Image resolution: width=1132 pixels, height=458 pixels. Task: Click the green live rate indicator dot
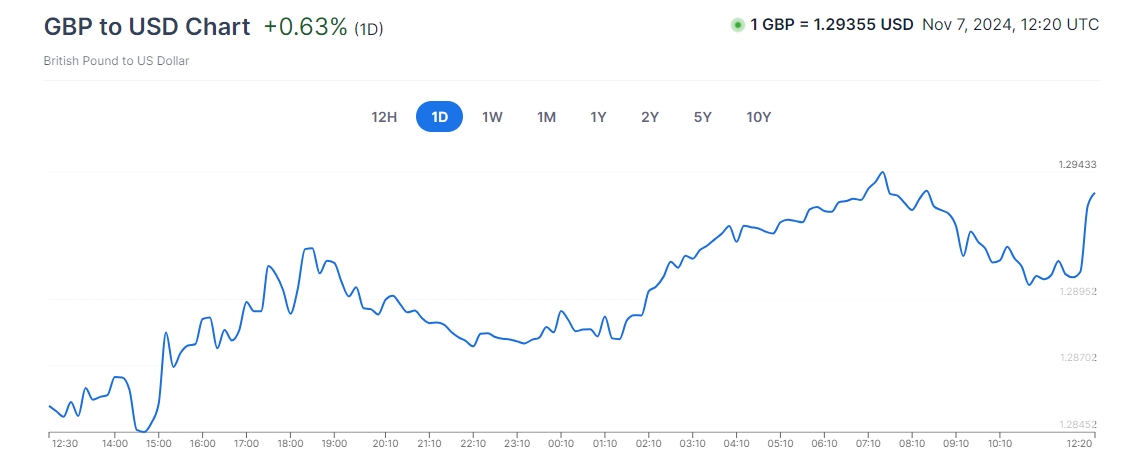(737, 25)
